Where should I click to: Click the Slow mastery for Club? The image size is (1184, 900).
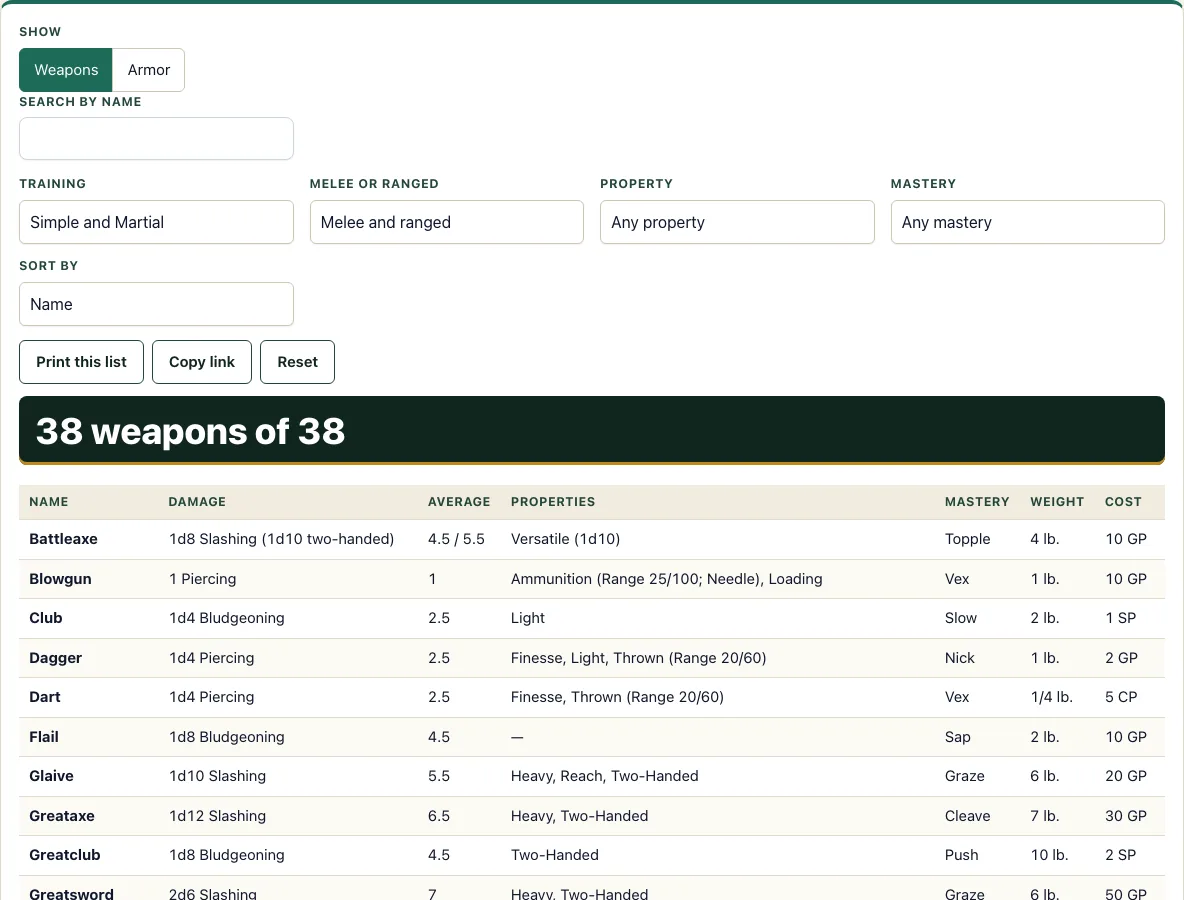click(x=960, y=618)
